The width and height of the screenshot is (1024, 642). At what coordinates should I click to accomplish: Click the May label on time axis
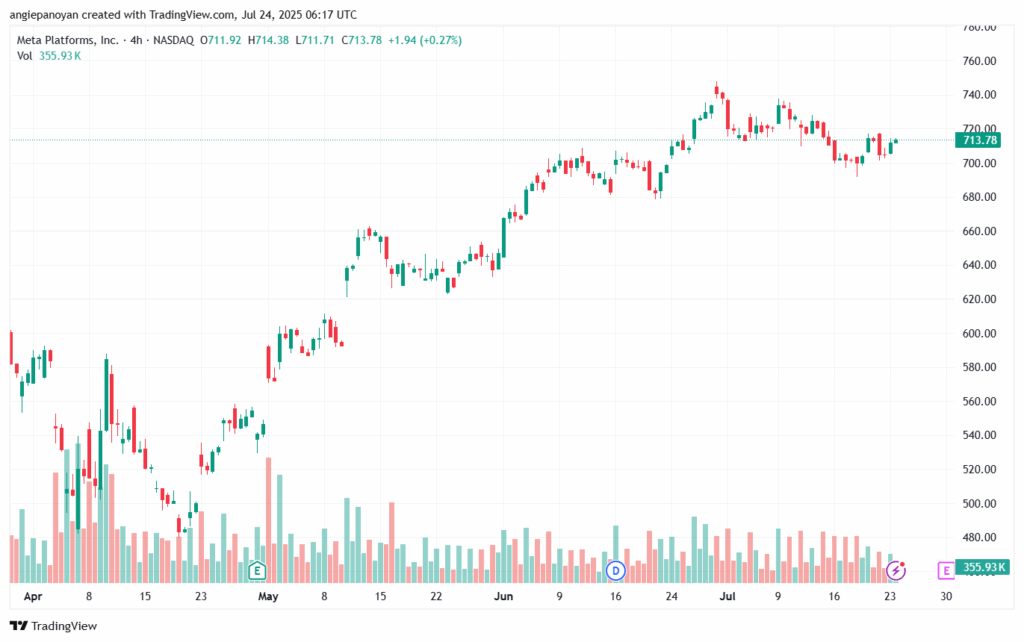[268, 596]
